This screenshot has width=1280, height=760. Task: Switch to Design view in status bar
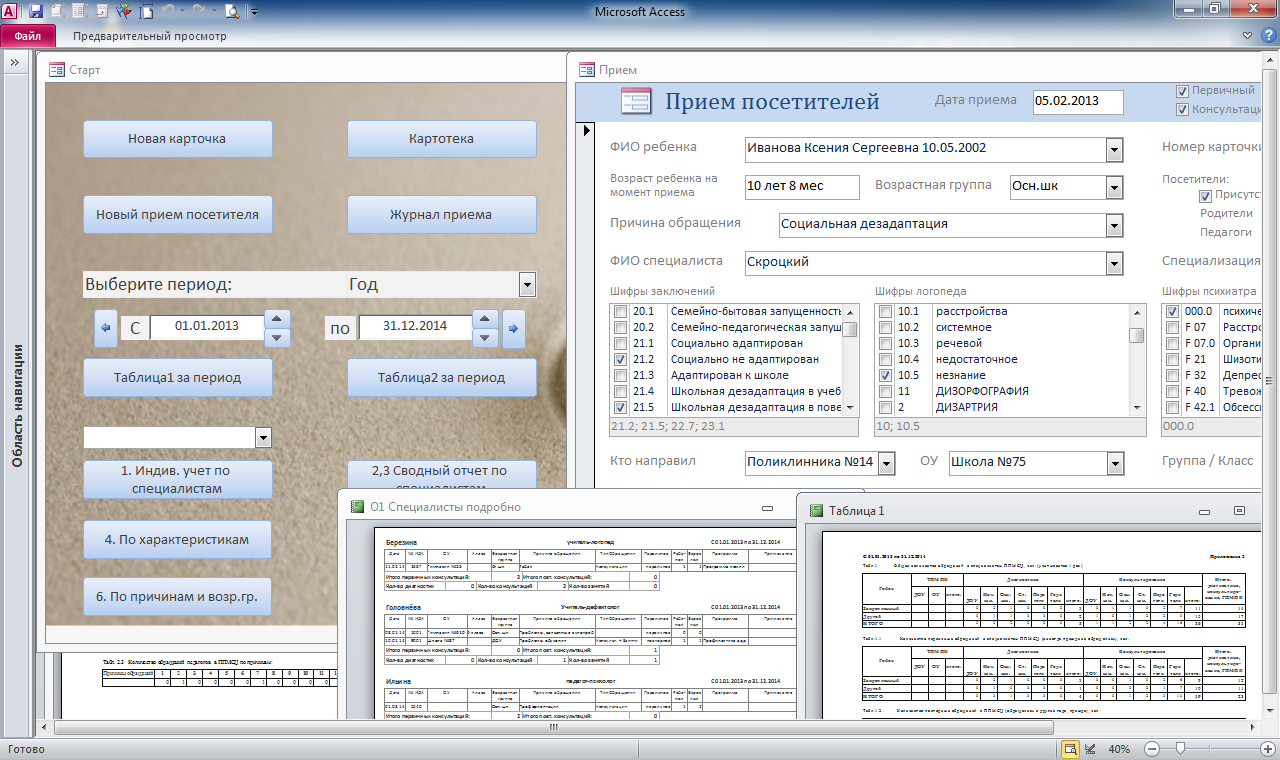click(x=1090, y=749)
